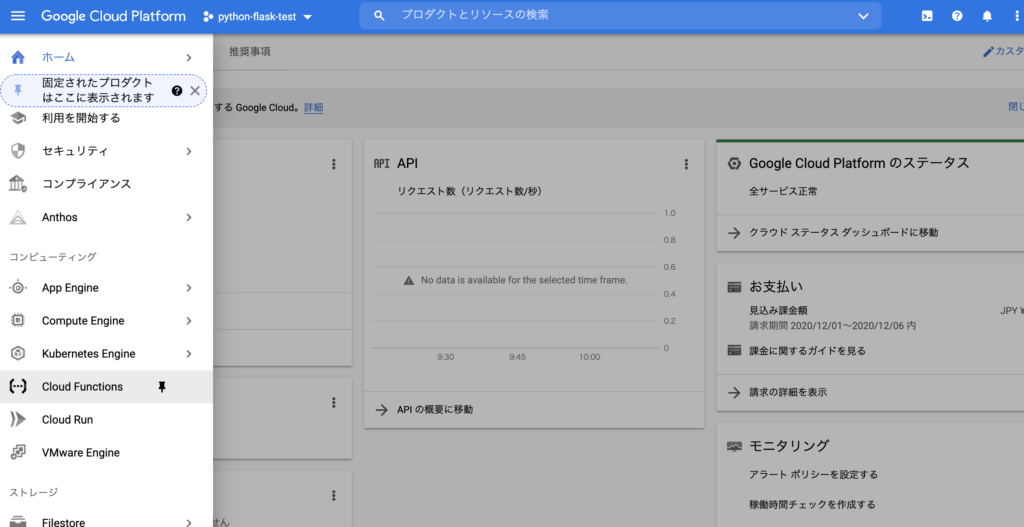Click the product and resource search field
The height and width of the screenshot is (527, 1024).
pyautogui.click(x=620, y=16)
